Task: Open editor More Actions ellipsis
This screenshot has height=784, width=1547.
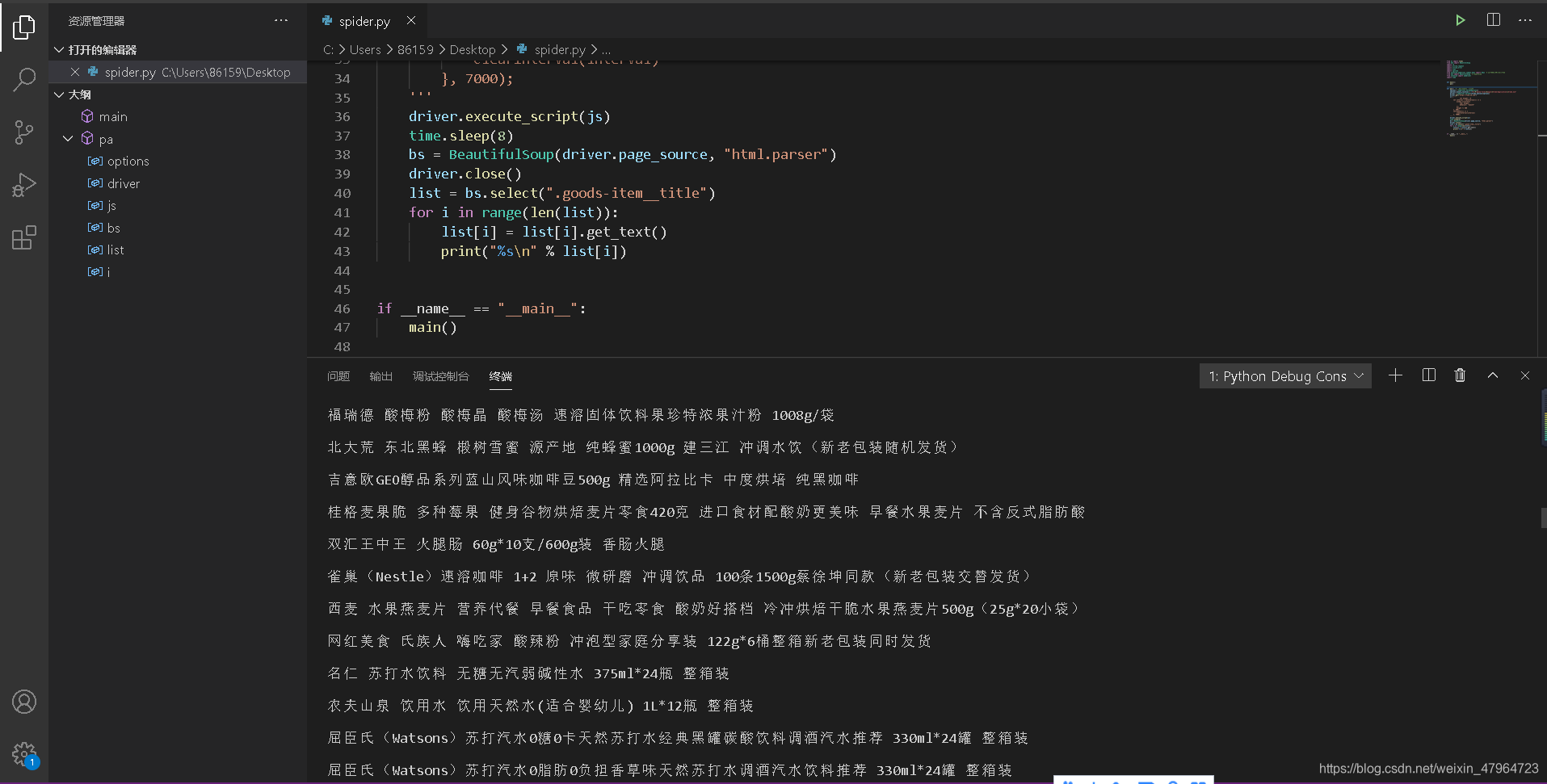Action: pos(1525,20)
